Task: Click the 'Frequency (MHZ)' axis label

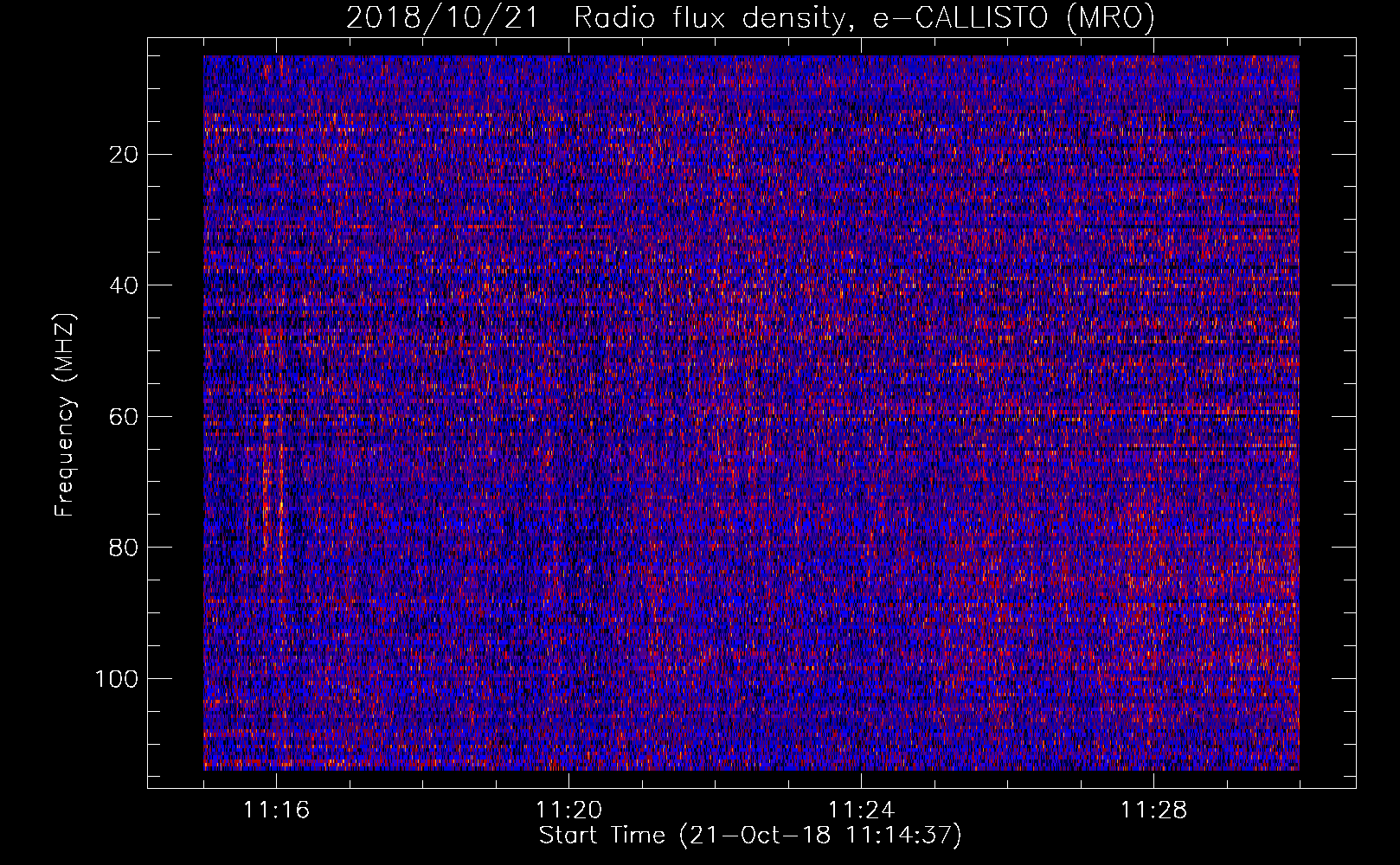Action: [65, 415]
